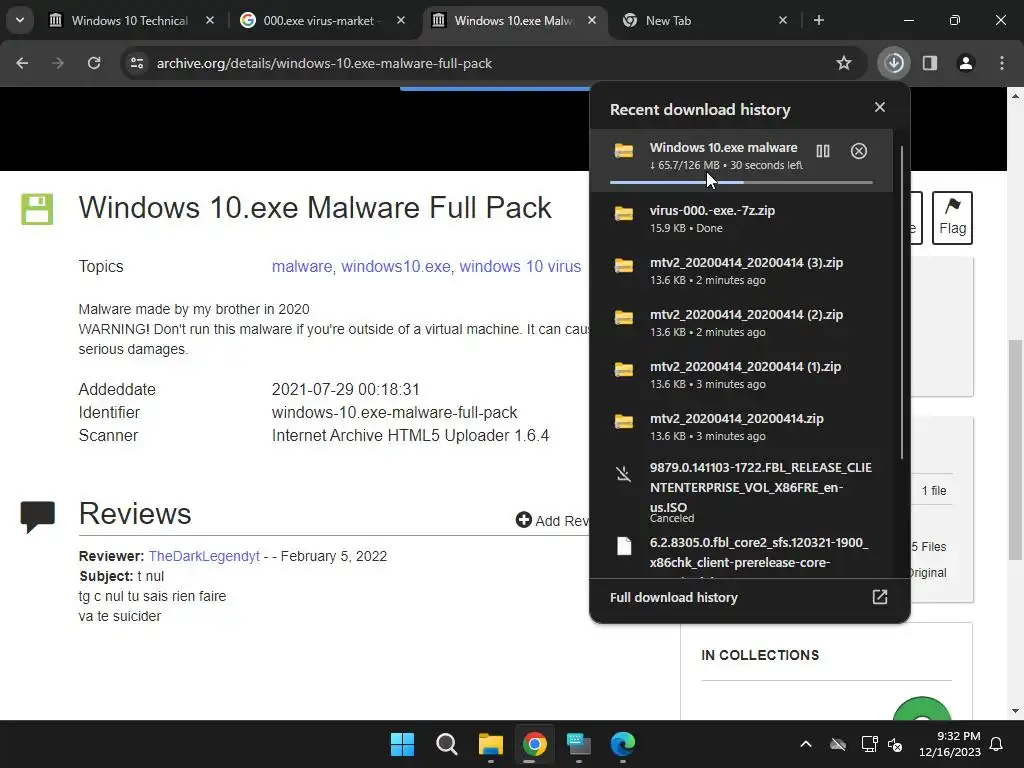This screenshot has height=768, width=1024.
Task: Open the on-screen keyboard app in the taskbar
Action: click(579, 744)
